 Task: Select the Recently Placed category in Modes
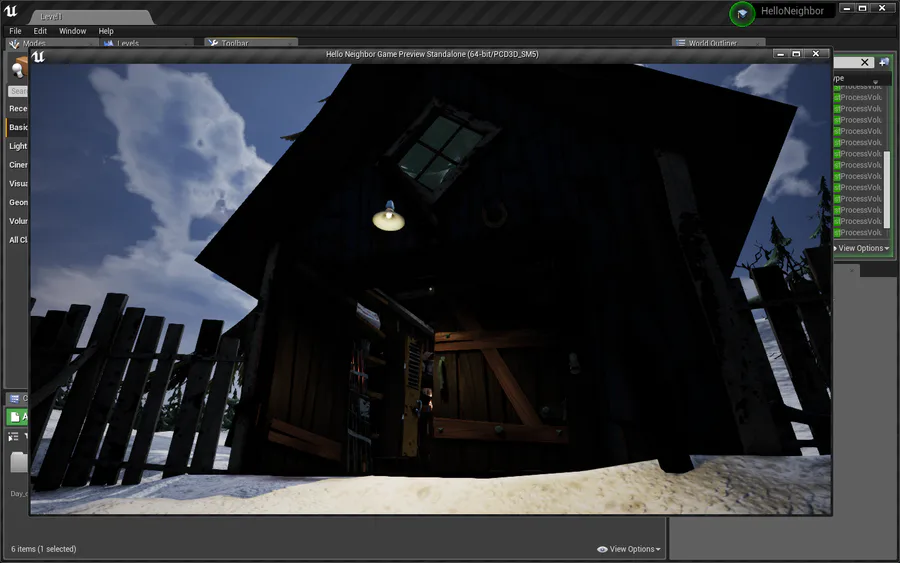click(17, 108)
